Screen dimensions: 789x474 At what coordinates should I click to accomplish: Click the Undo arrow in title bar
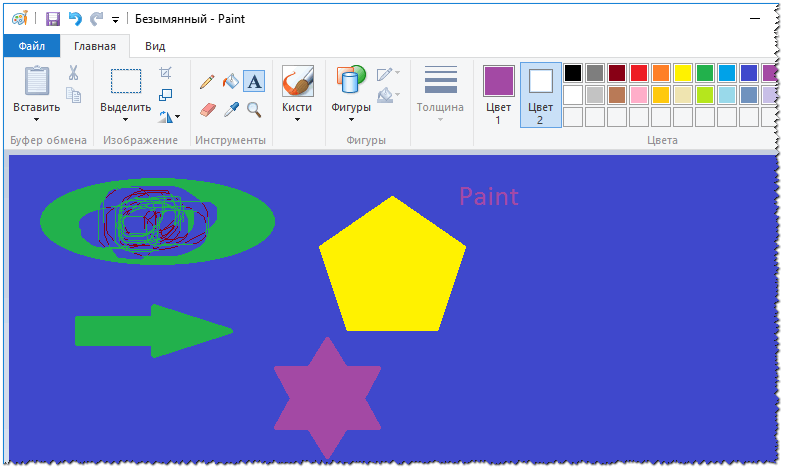click(75, 19)
